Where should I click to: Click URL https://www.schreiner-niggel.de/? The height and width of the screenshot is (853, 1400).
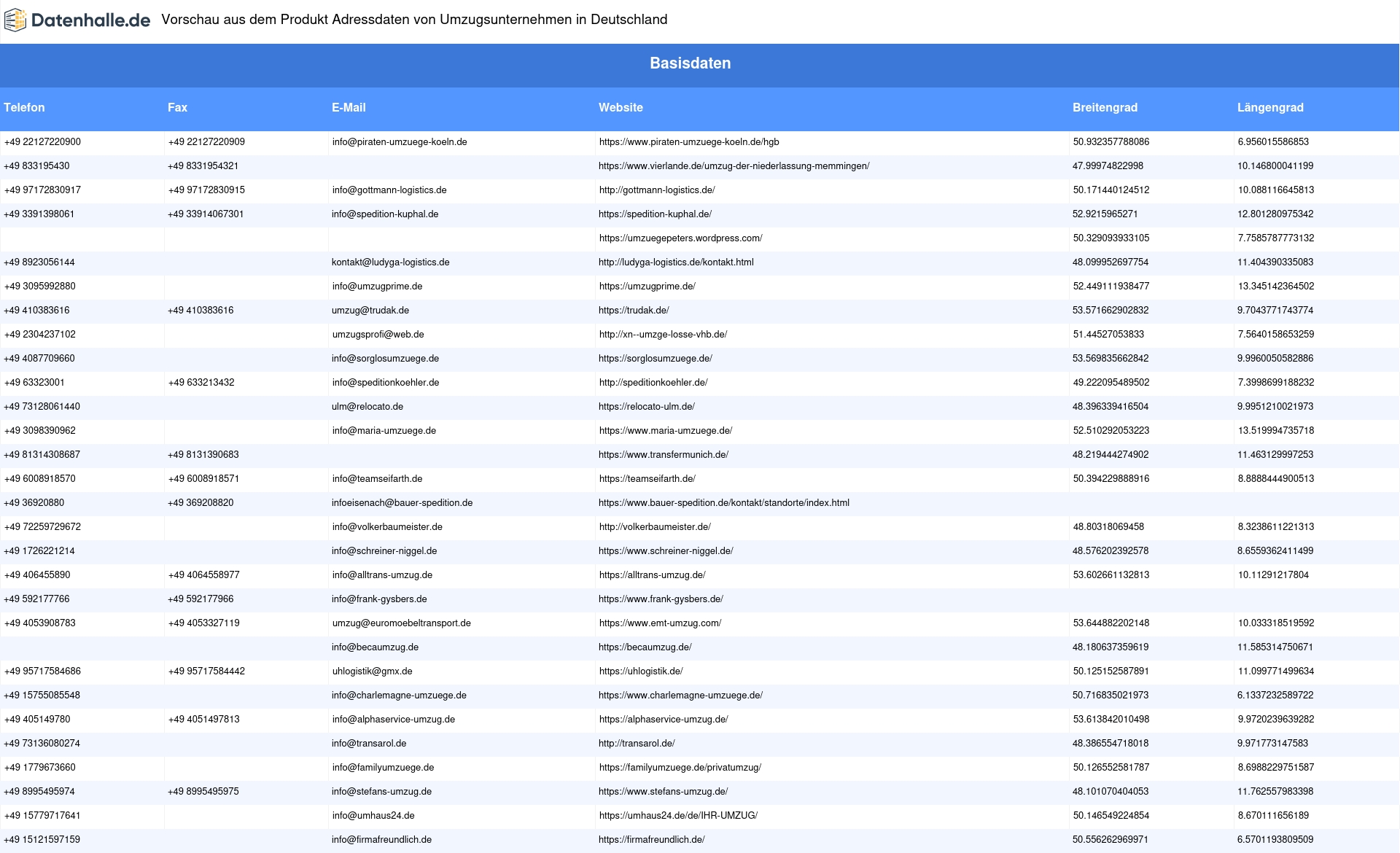[x=666, y=551]
